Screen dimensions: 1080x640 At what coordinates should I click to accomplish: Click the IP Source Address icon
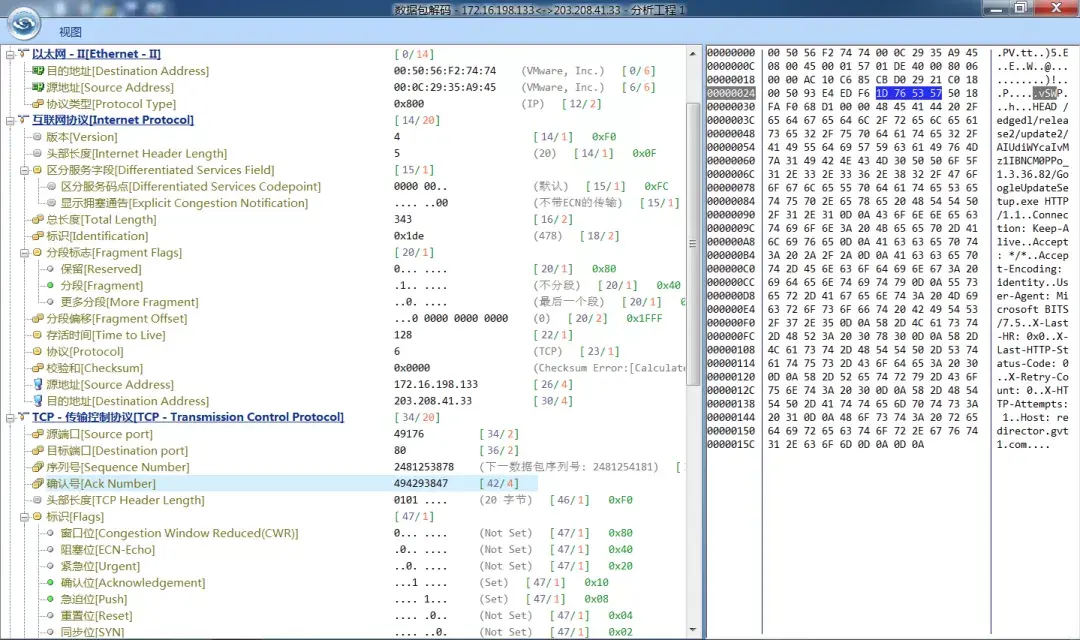point(38,385)
